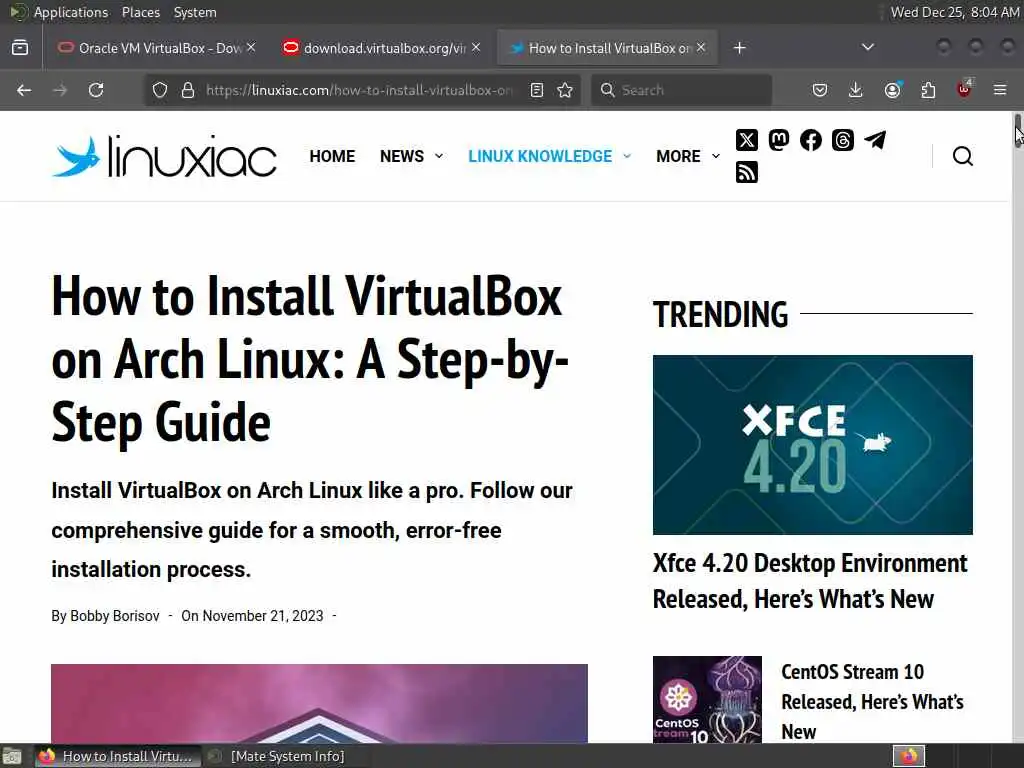Viewport: 1024px width, 768px height.
Task: Click the TRENDING section heading
Action: pos(720,314)
